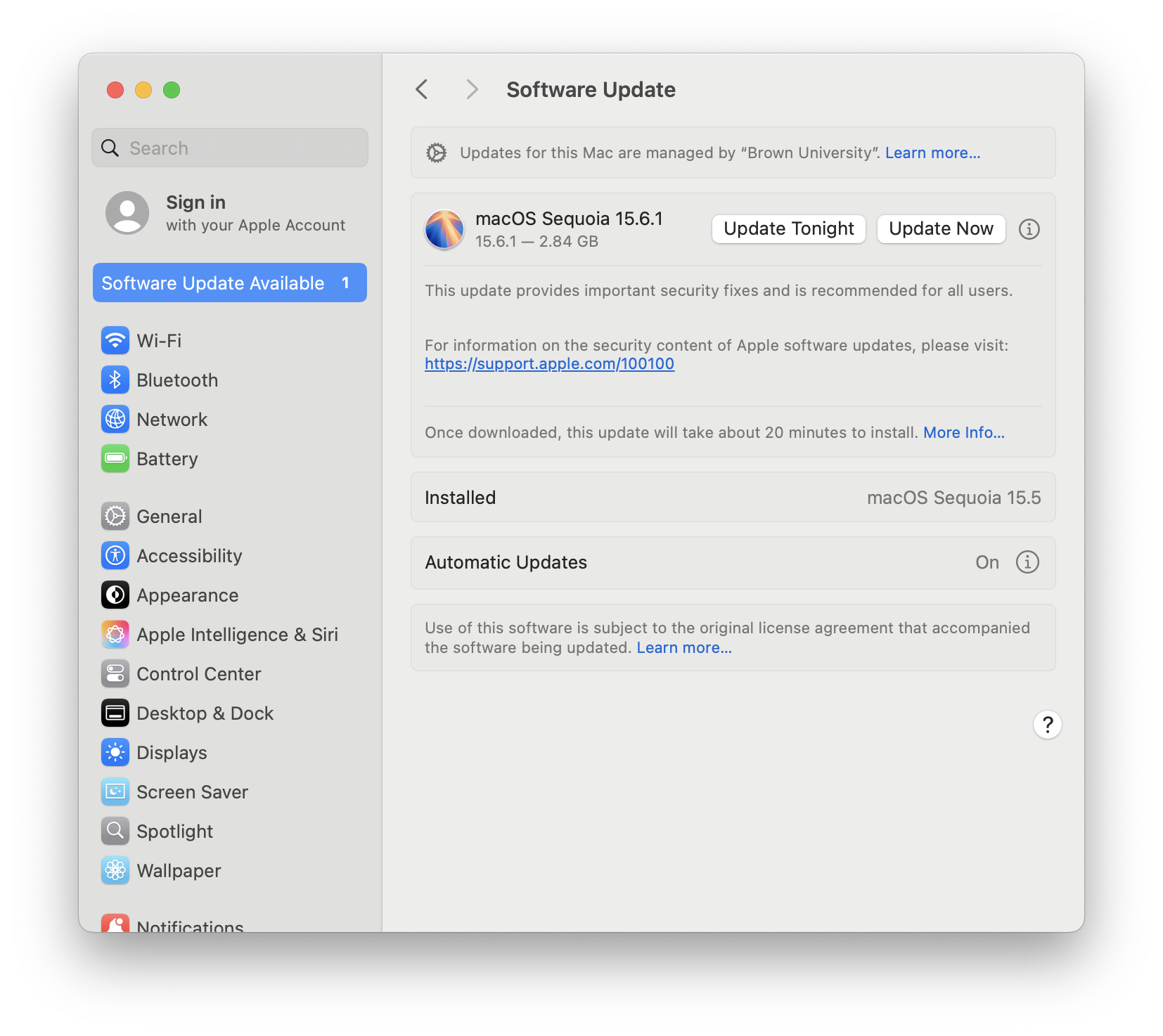Click the Apple Intelligence & Siri icon

115,635
